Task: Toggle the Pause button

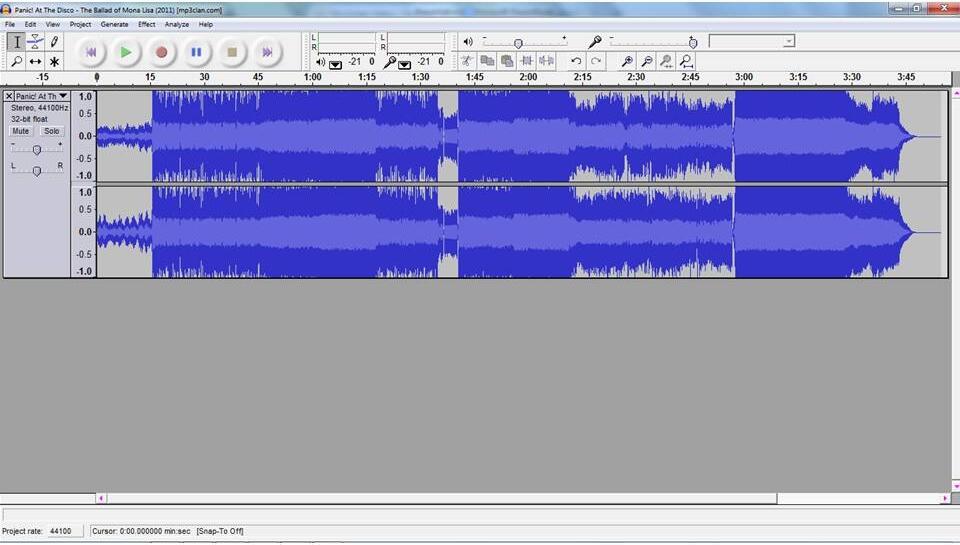Action: (x=196, y=51)
